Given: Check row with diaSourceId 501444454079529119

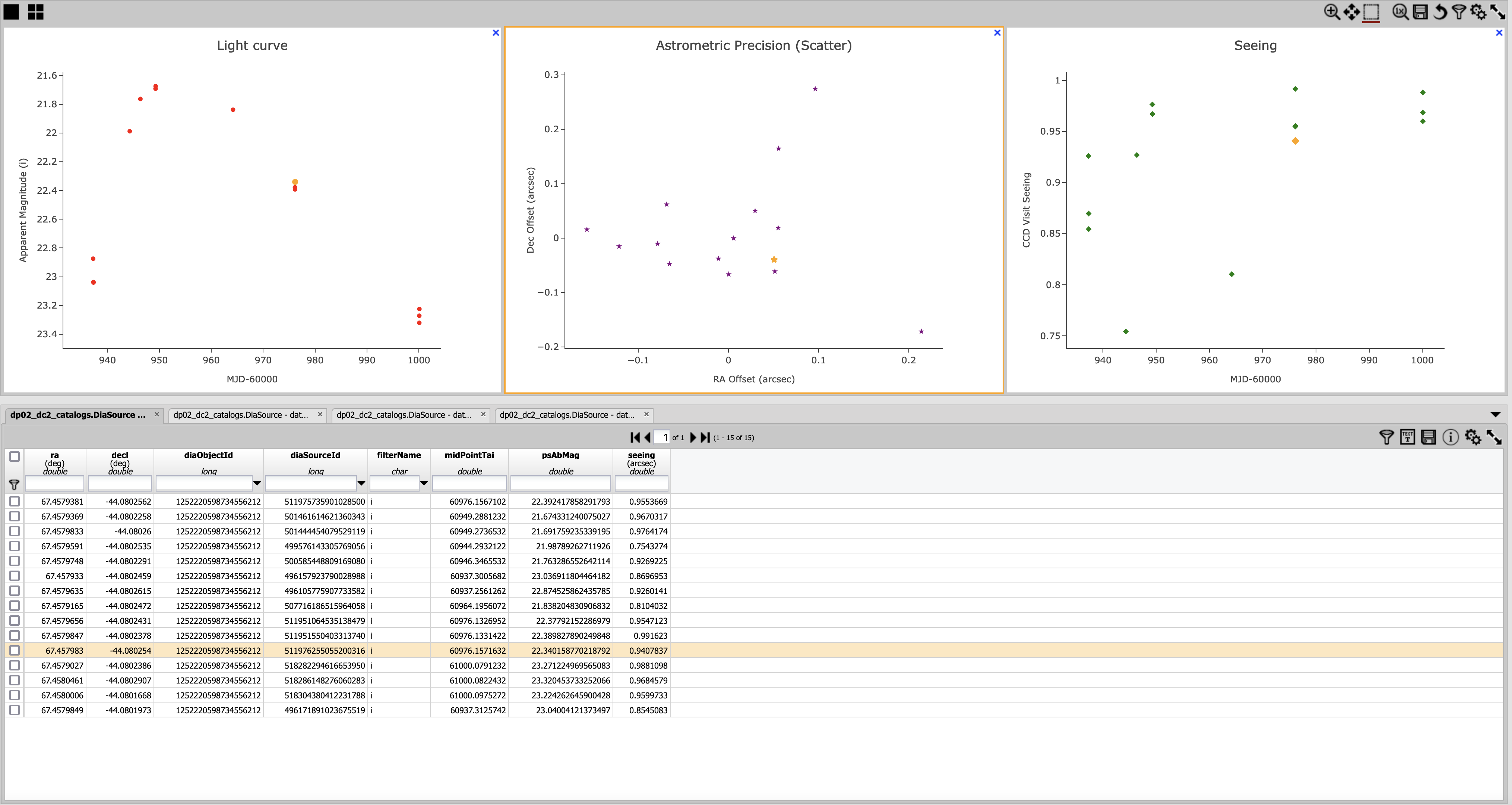Looking at the screenshot, I should 15,531.
